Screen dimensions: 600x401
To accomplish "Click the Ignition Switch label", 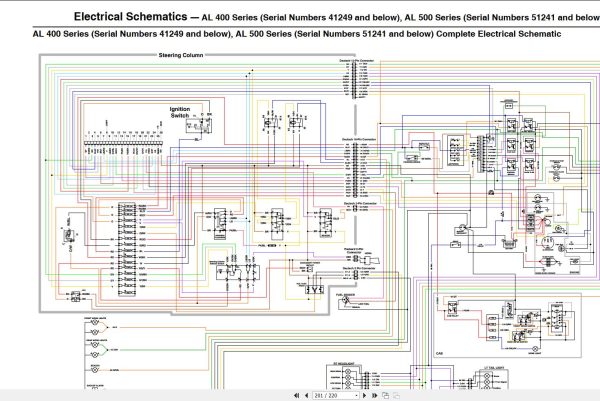I will (180, 112).
